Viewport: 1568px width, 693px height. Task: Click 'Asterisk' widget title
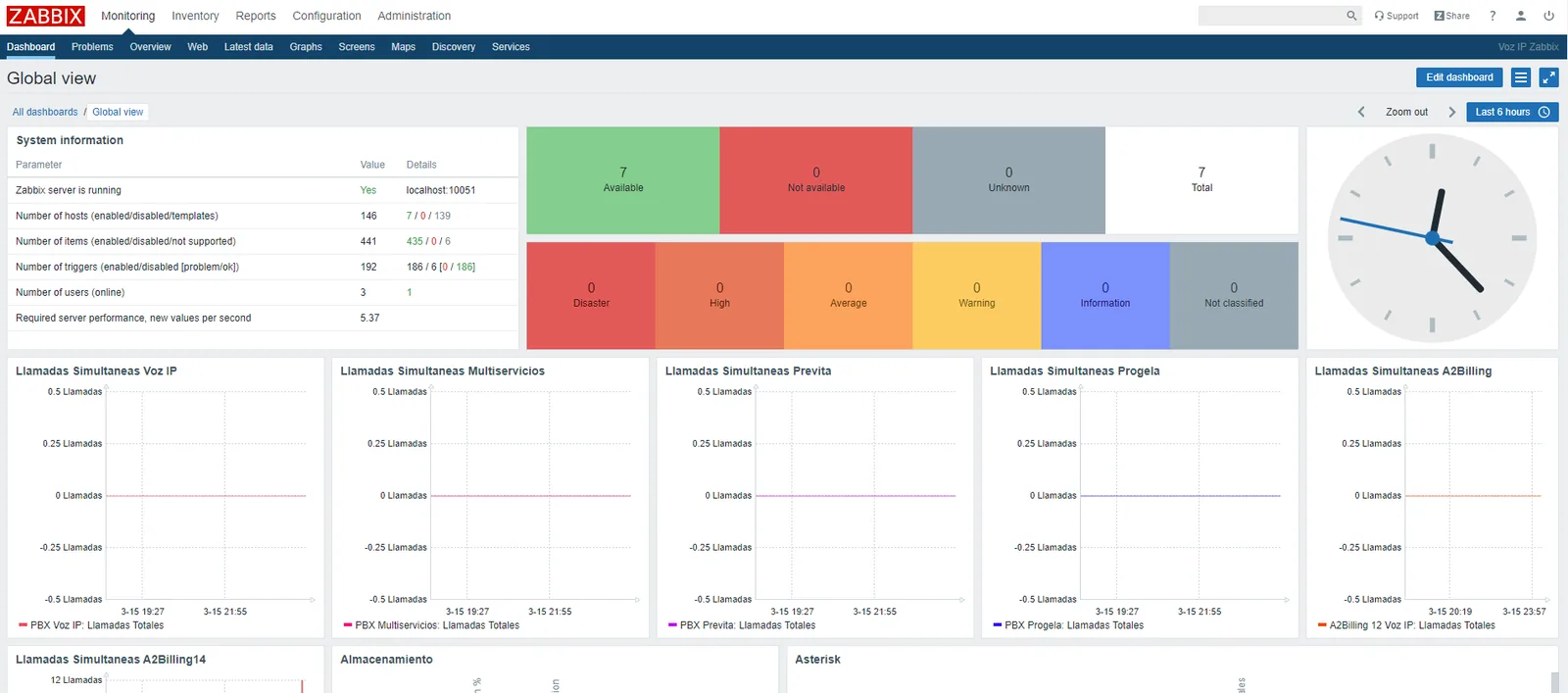pyautogui.click(x=817, y=660)
